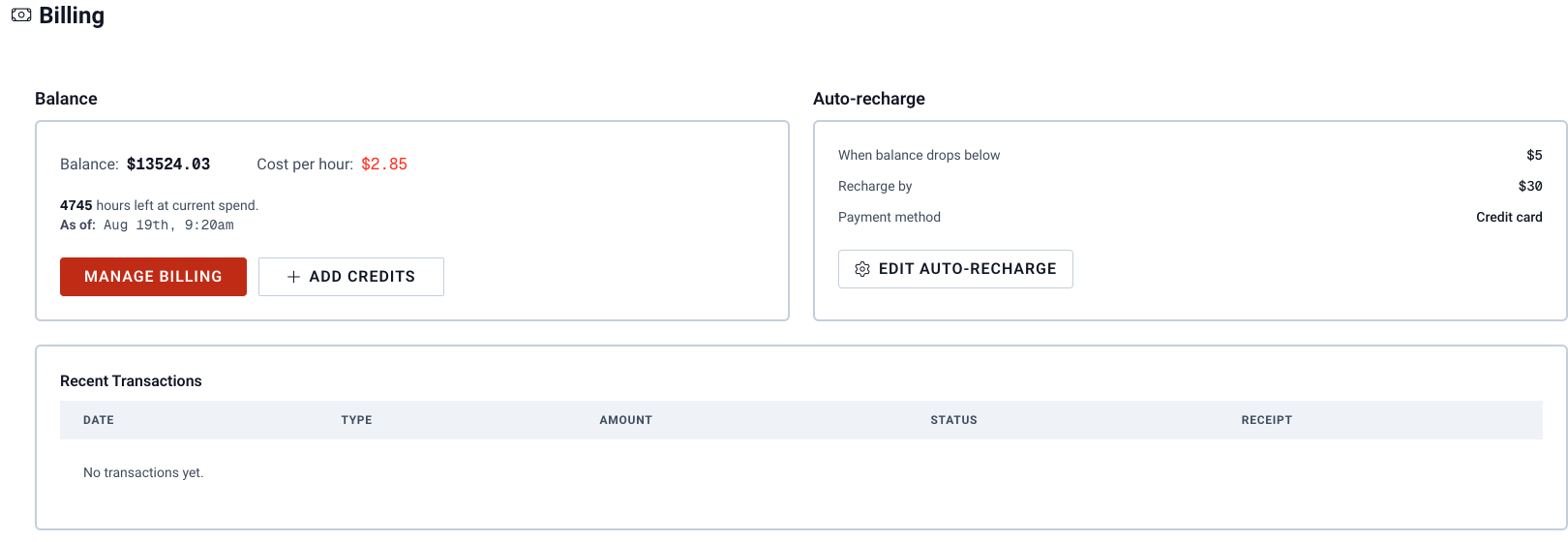Click the AMOUNT column header
1568x542 pixels.
[x=626, y=420]
